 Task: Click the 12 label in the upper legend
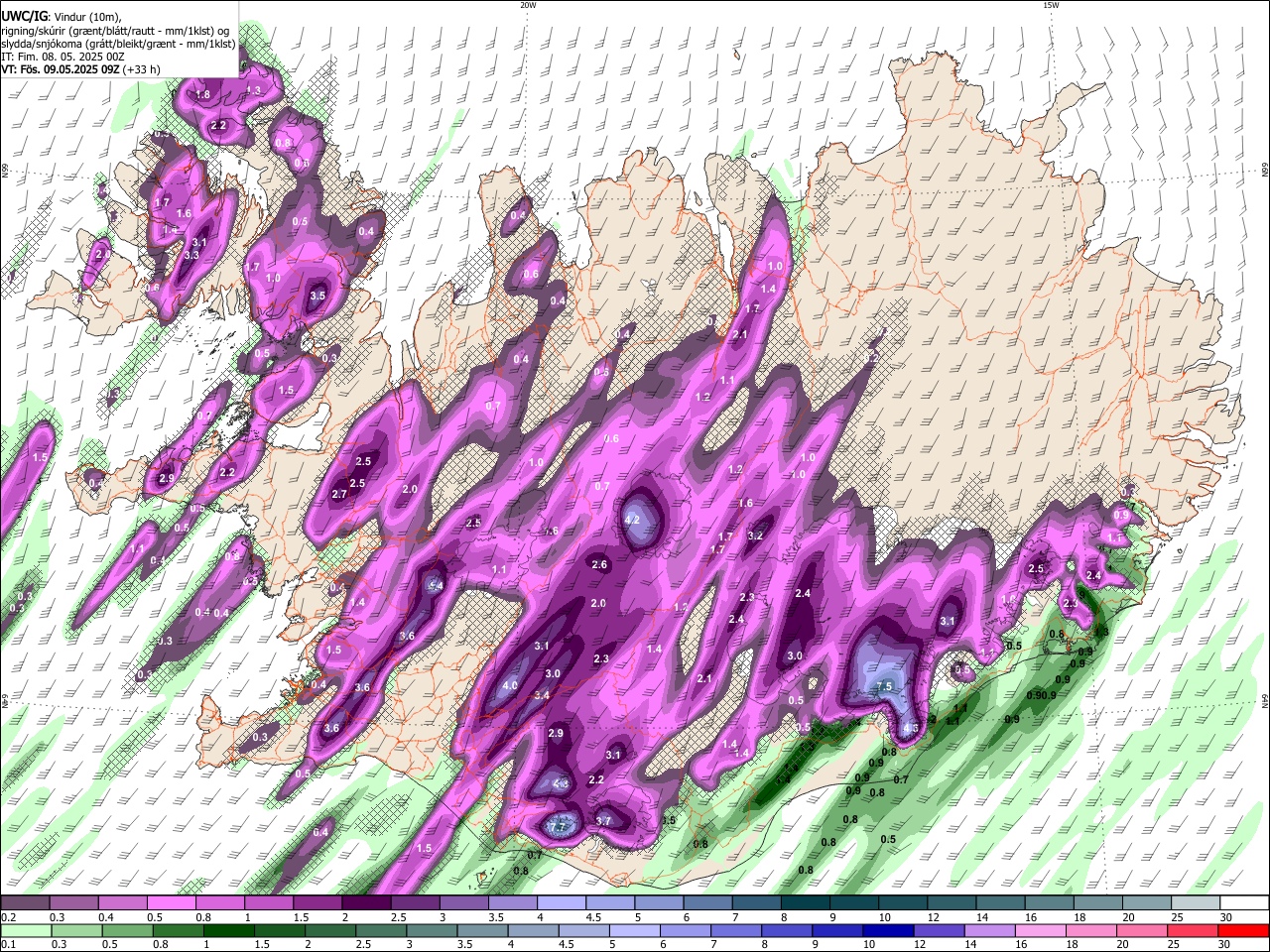point(934,917)
